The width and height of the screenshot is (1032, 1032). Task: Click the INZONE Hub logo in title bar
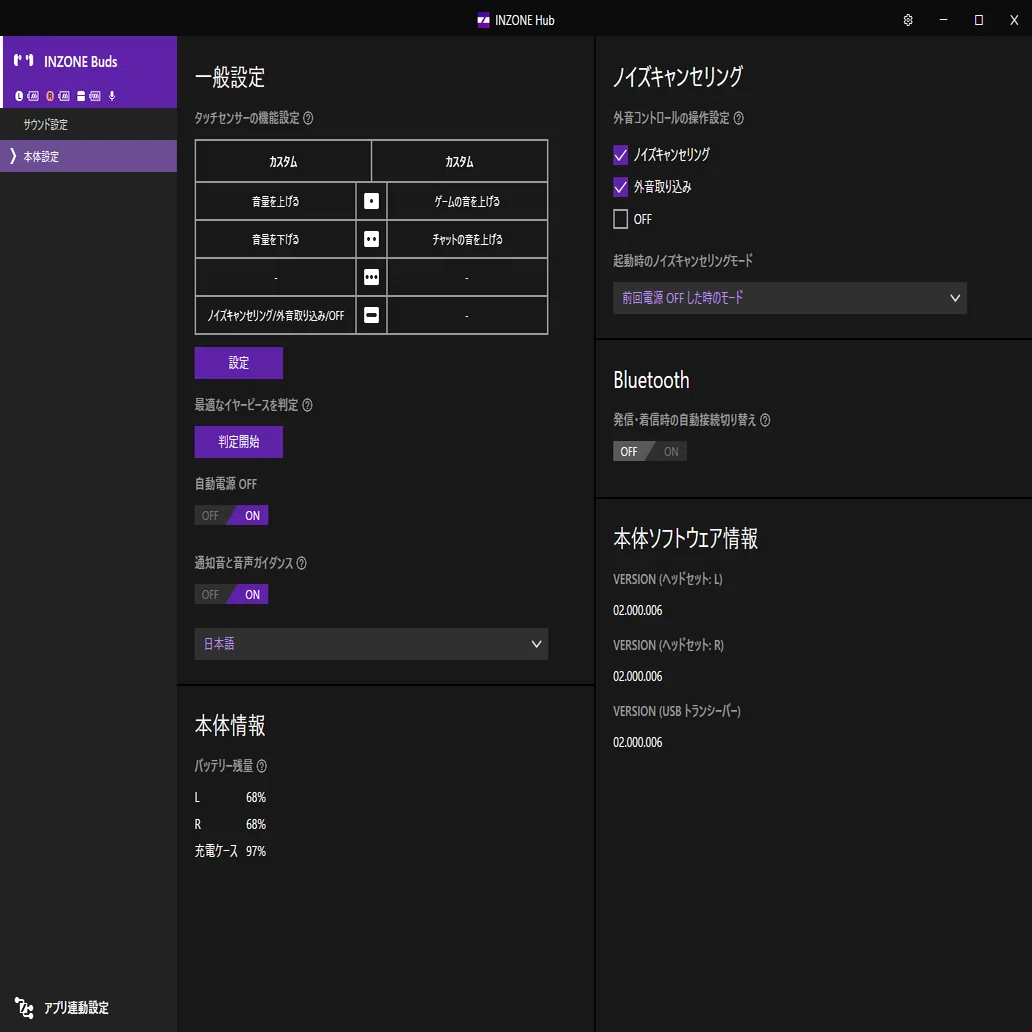(x=483, y=20)
